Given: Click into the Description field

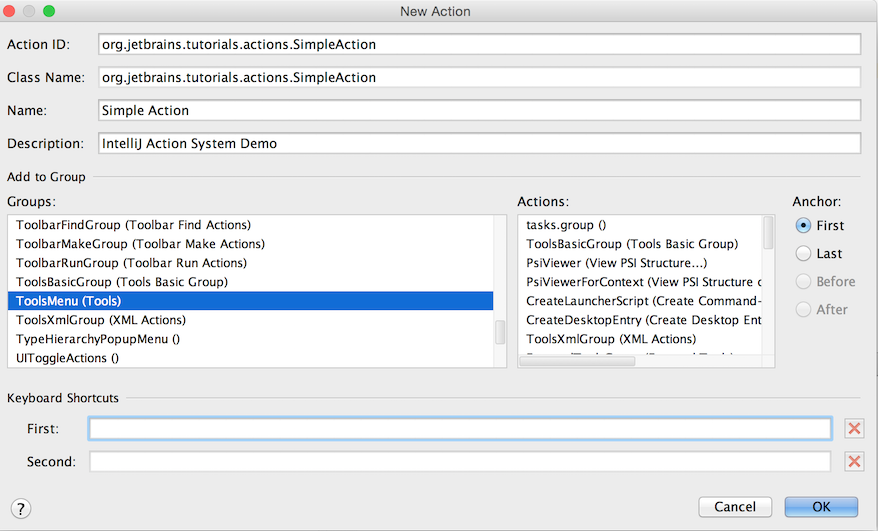Looking at the screenshot, I should point(479,143).
